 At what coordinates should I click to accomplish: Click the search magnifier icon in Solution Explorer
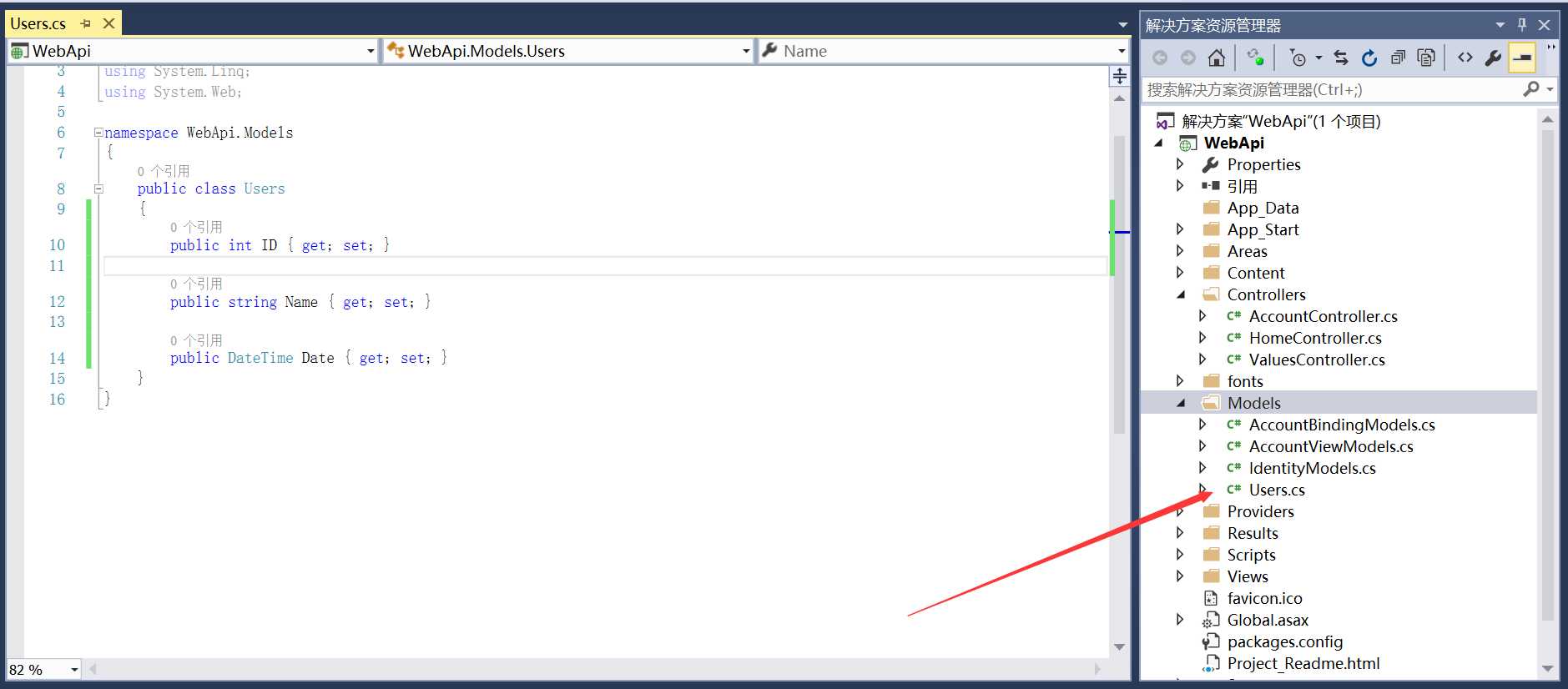click(1531, 88)
